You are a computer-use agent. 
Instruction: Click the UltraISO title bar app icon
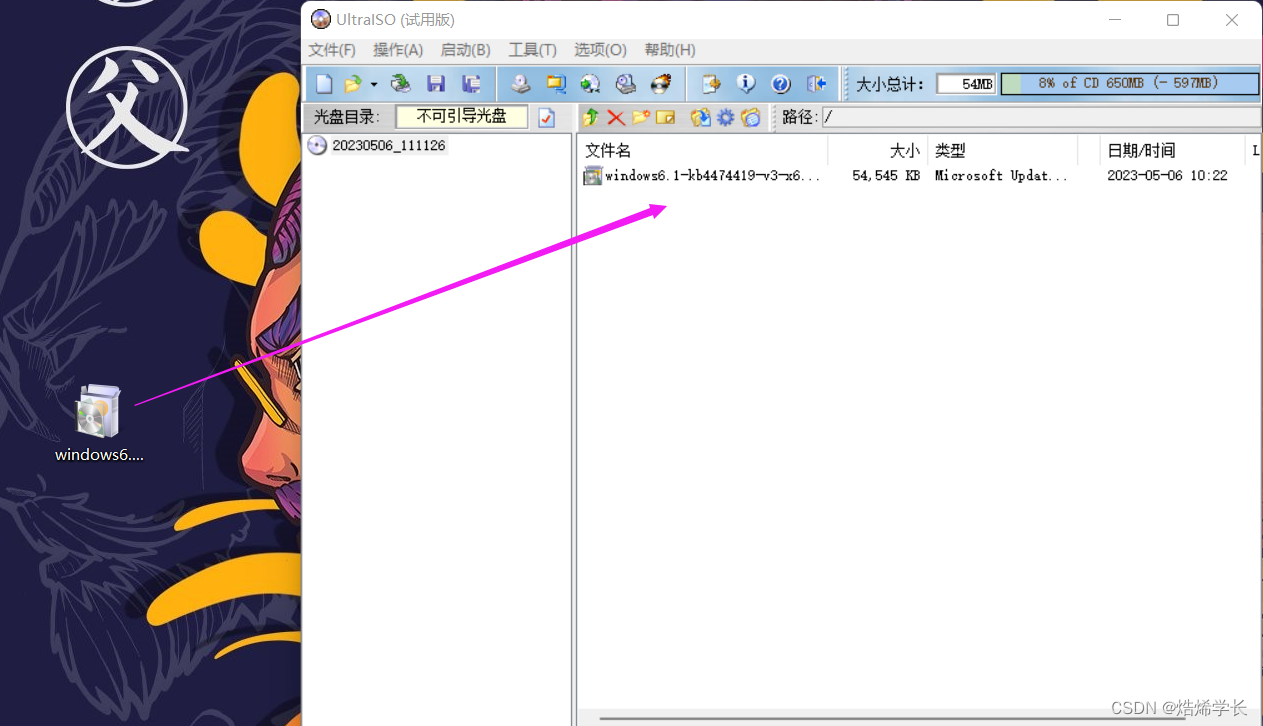pyautogui.click(x=320, y=20)
